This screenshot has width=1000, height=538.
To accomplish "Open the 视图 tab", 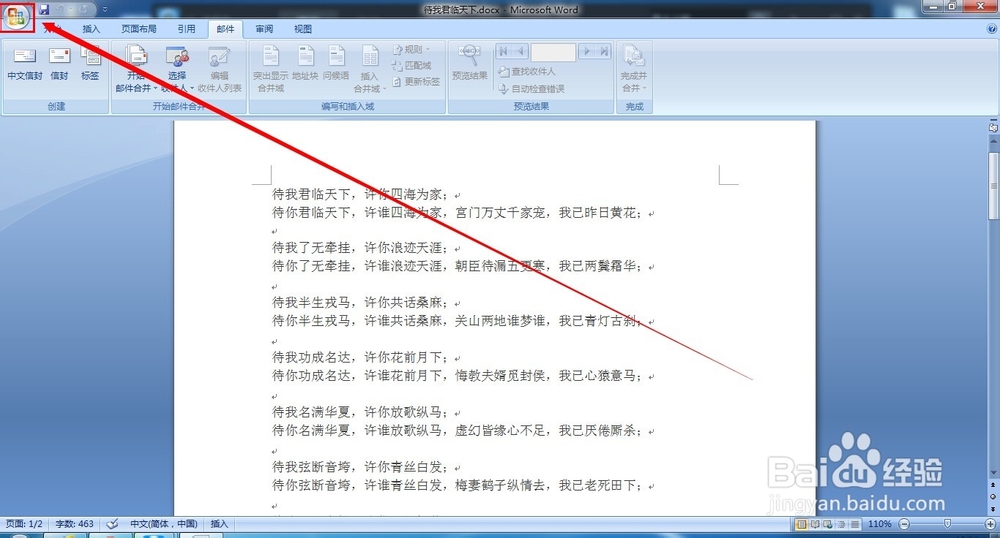I will [x=303, y=29].
